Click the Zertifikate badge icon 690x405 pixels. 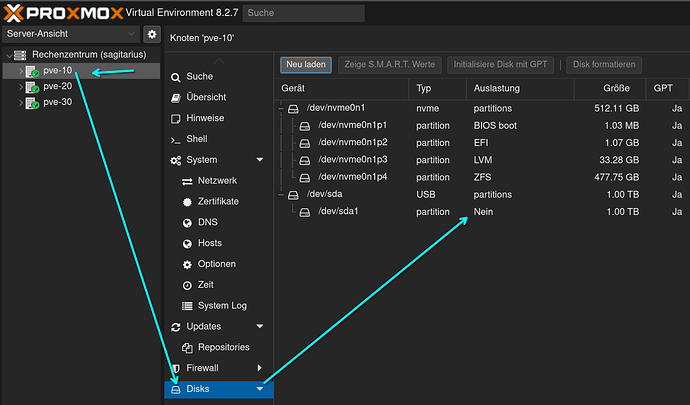coord(187,202)
